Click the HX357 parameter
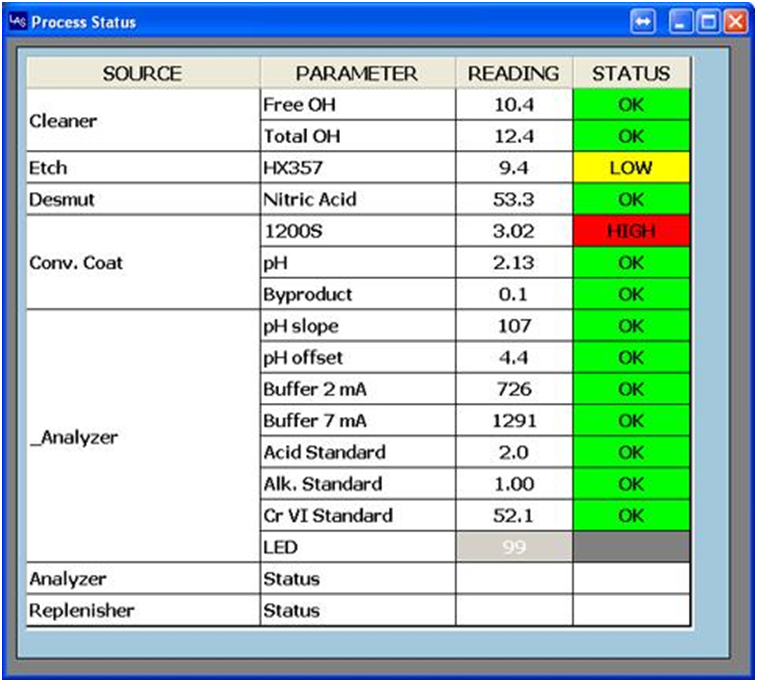757x682 pixels. tap(358, 167)
